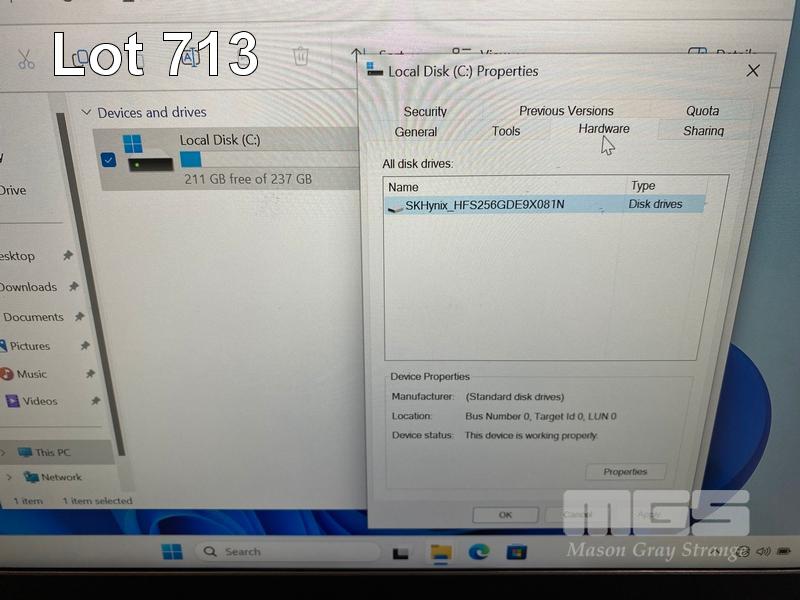800x600 pixels.
Task: Open Microsoft Store from the taskbar
Action: [x=516, y=553]
